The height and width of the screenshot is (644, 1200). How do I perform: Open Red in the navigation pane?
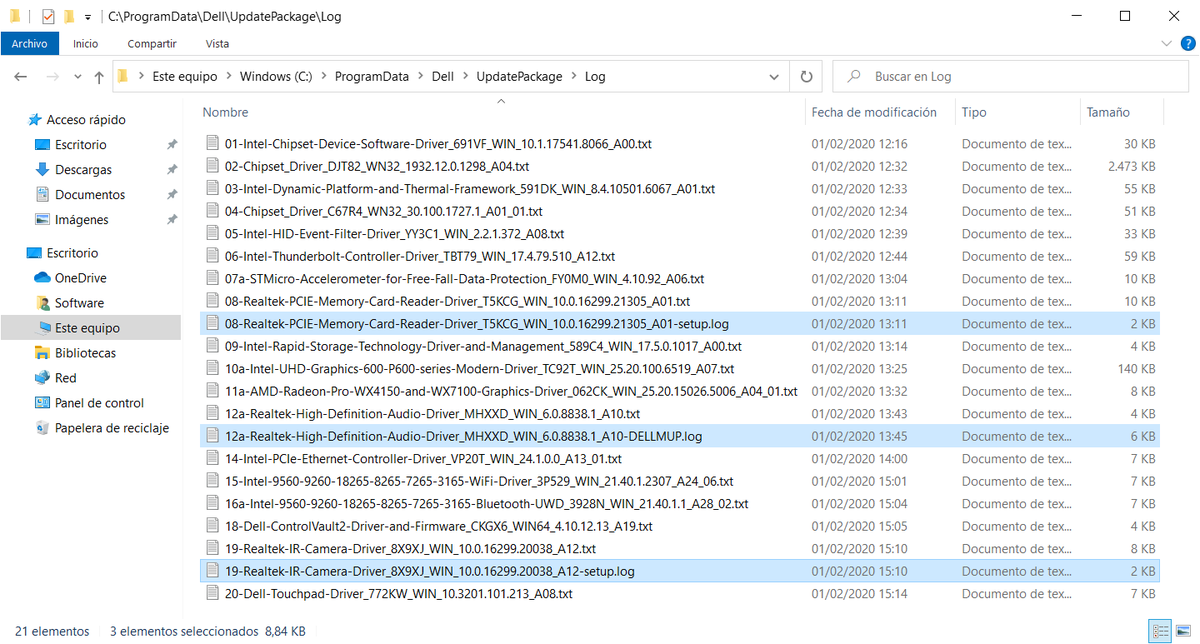pyautogui.click(x=66, y=378)
